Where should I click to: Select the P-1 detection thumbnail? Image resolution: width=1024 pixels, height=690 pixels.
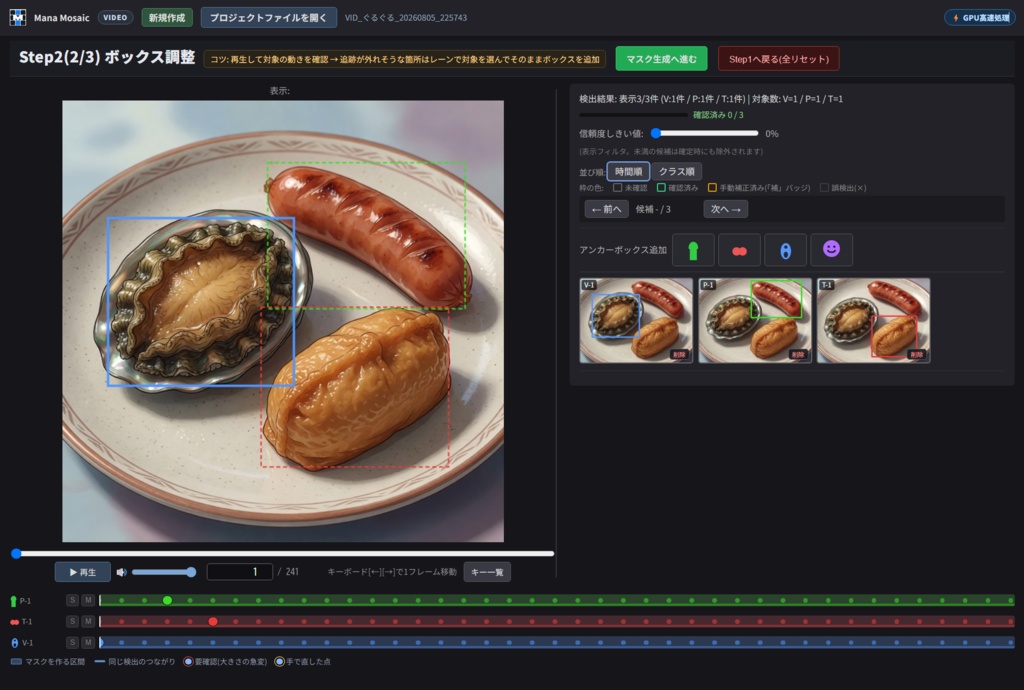755,321
